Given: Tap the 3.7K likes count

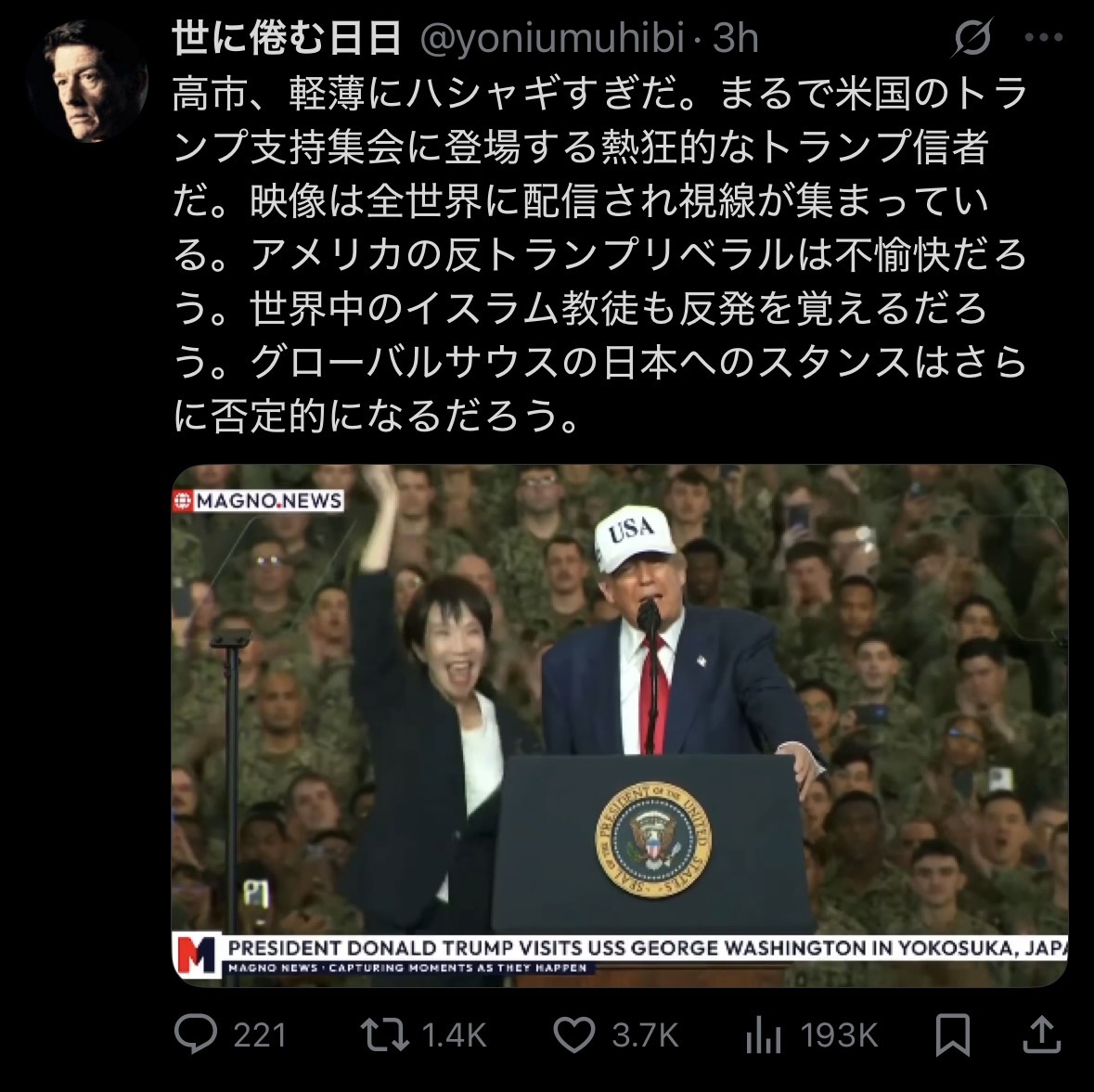Looking at the screenshot, I should tap(646, 1034).
